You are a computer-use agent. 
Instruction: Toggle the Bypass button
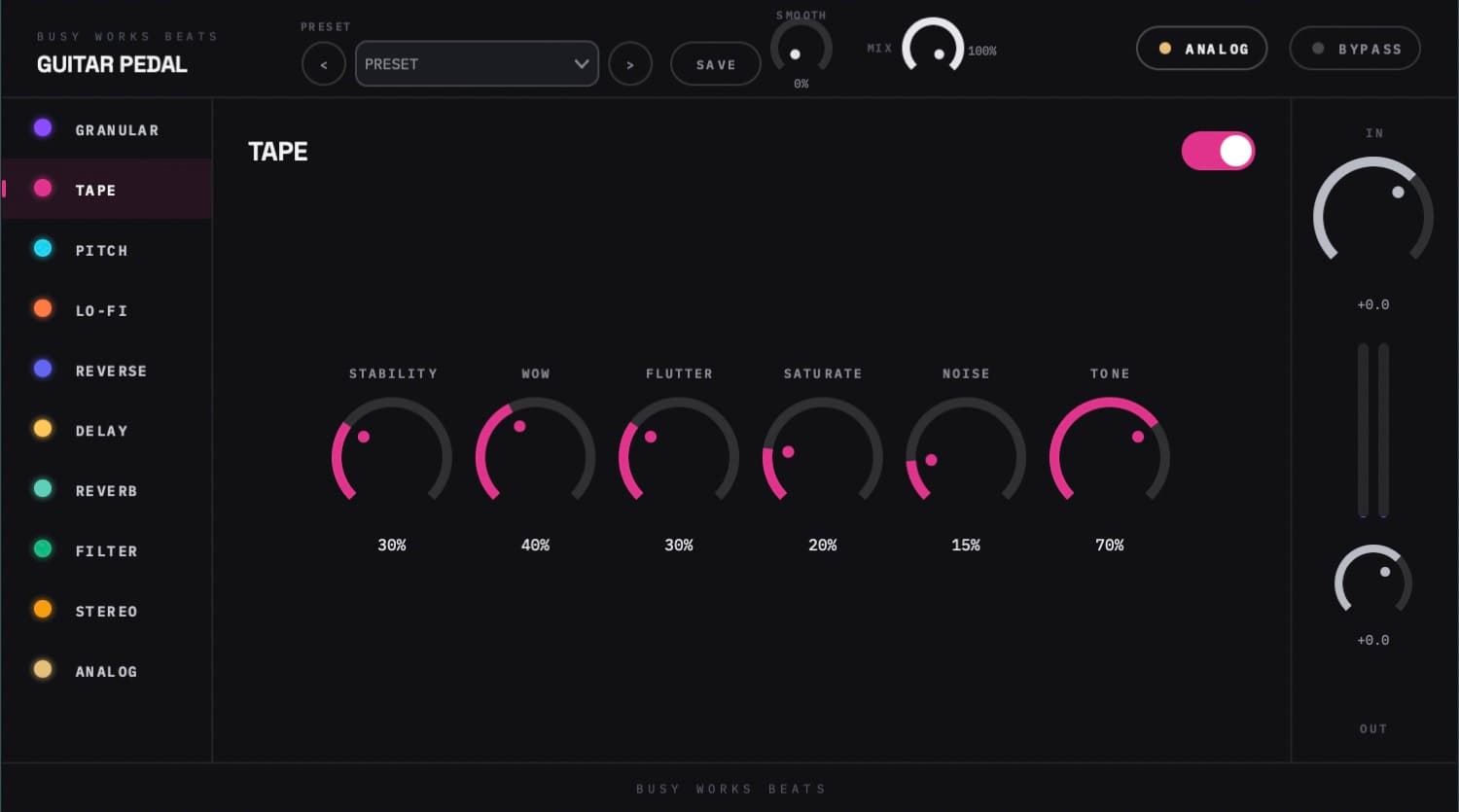(1355, 49)
